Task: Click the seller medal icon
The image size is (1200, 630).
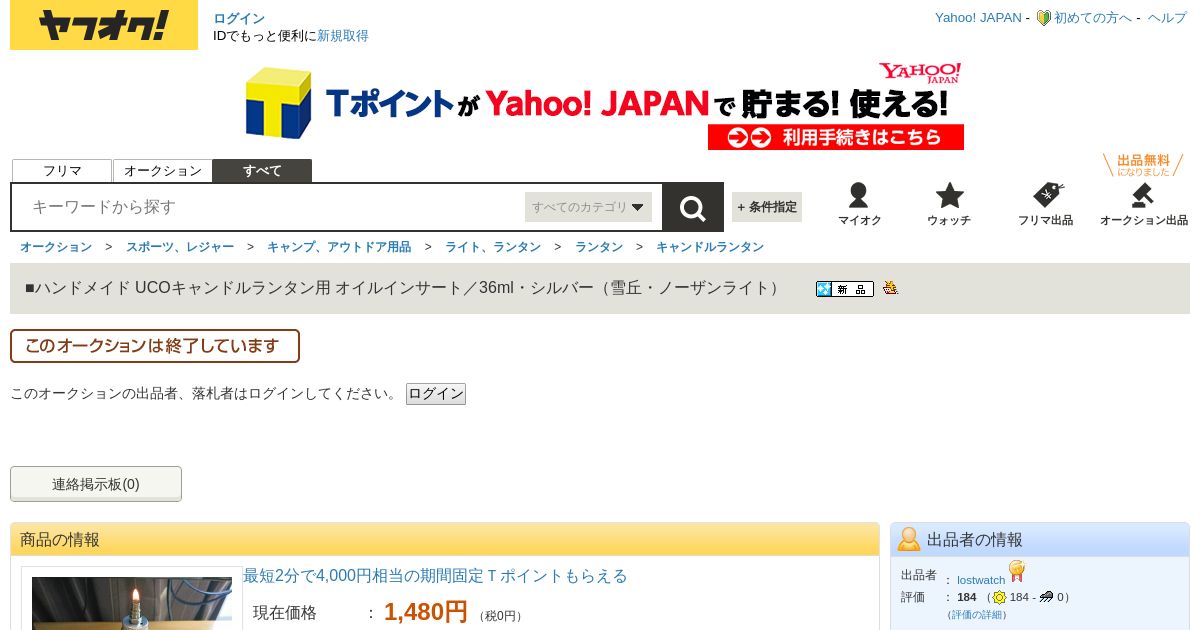Action: click(1017, 571)
